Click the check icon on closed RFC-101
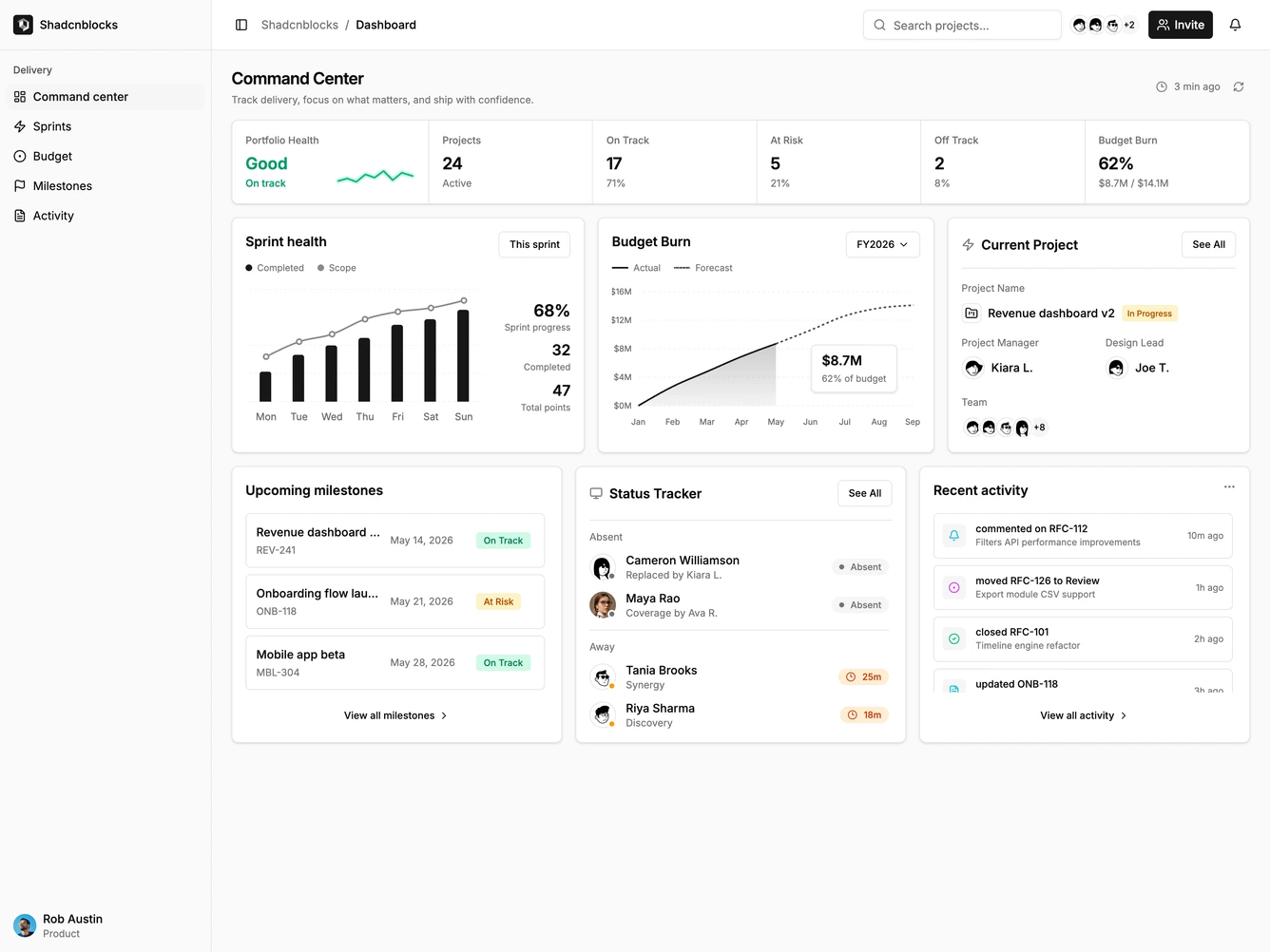This screenshot has height=952, width=1270. coord(954,638)
